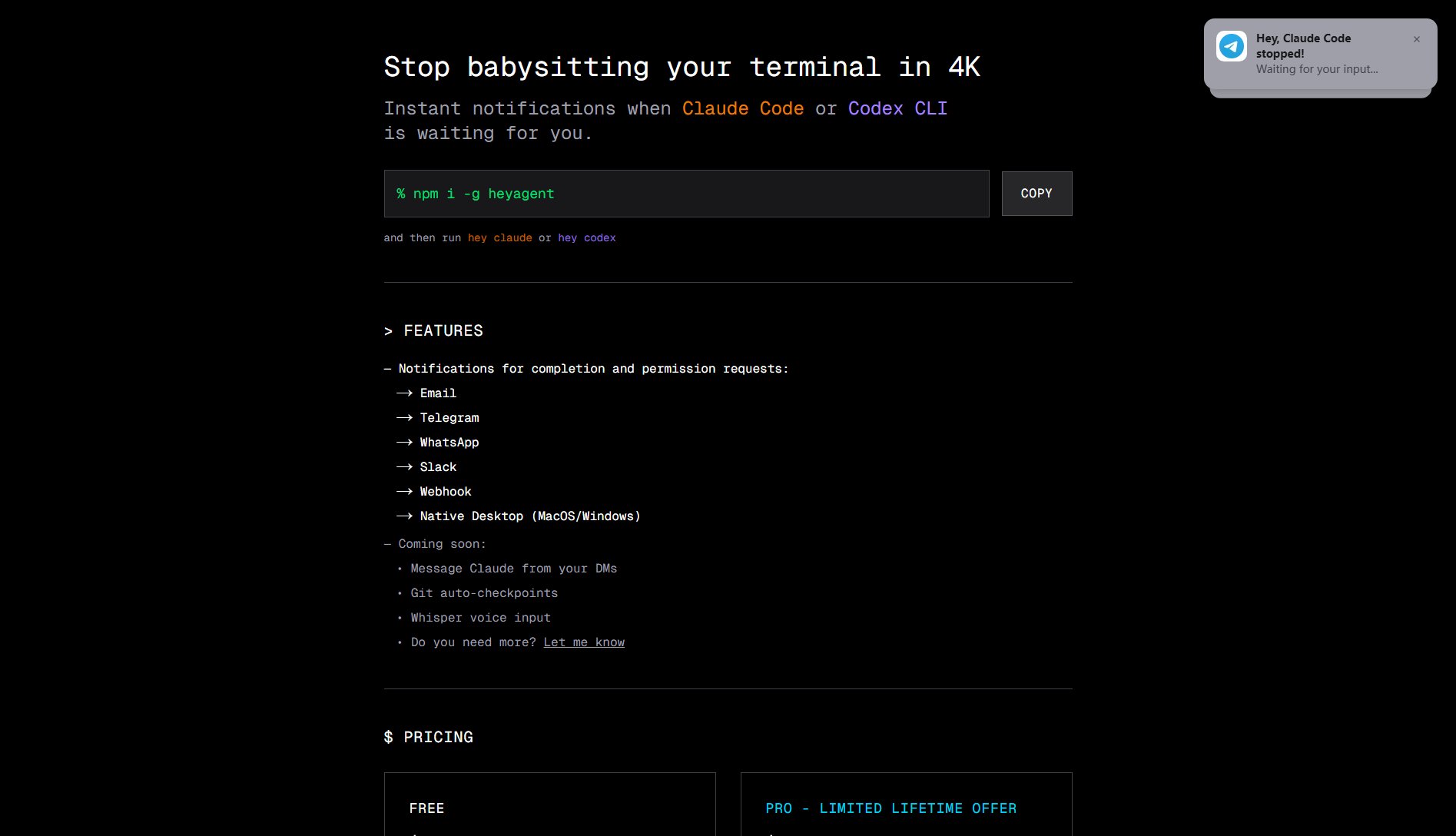Click the FEATURES section heading

[x=433, y=331]
